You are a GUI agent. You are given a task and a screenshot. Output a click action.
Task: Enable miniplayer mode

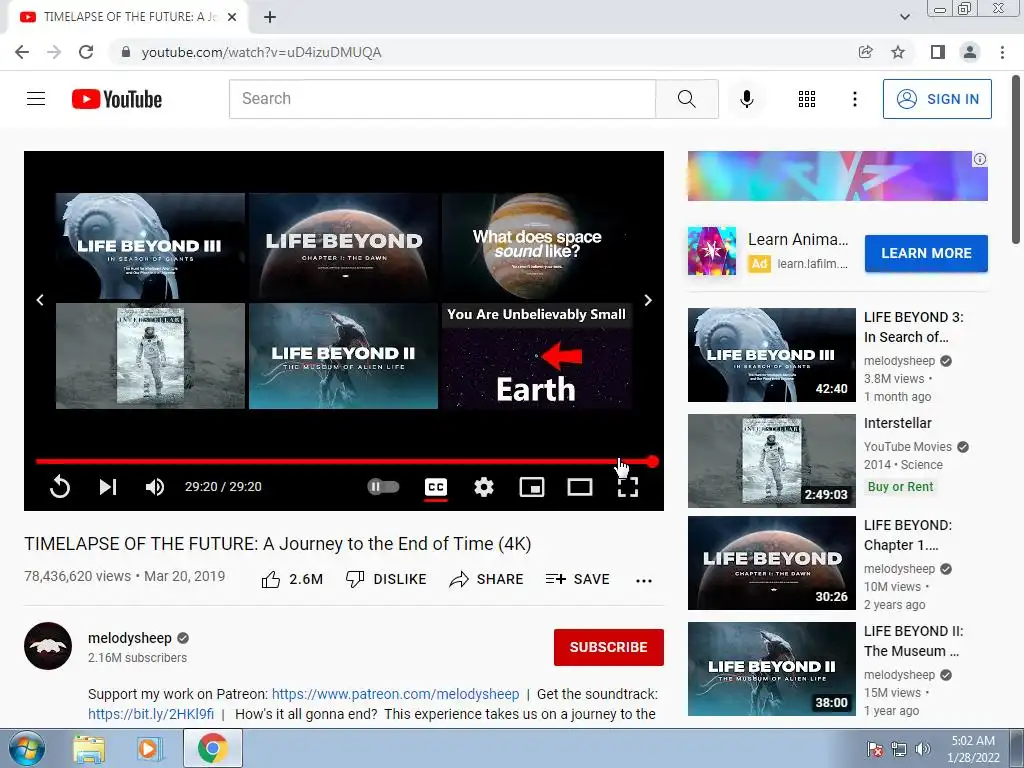pos(532,487)
